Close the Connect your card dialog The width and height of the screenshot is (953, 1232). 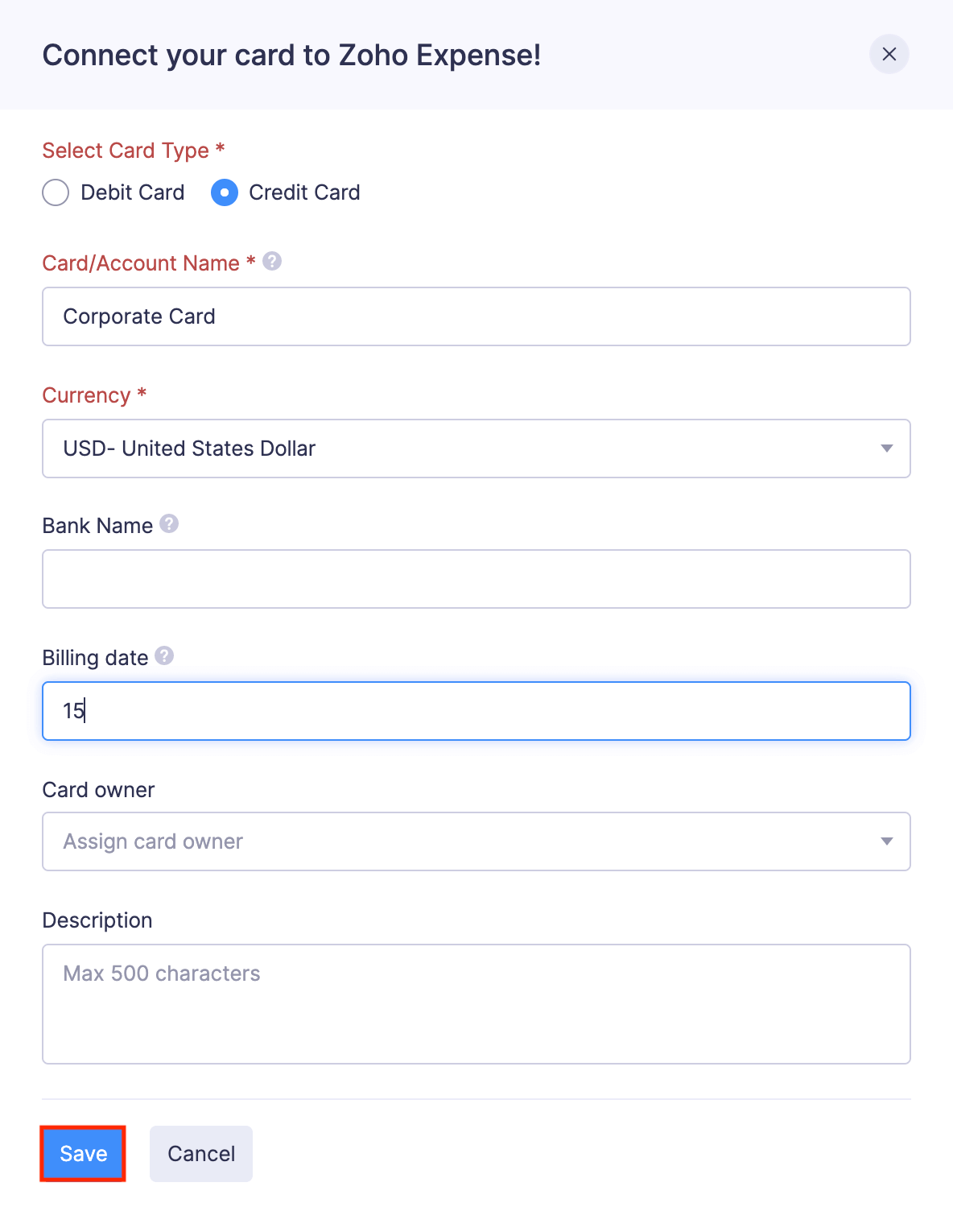[x=889, y=54]
